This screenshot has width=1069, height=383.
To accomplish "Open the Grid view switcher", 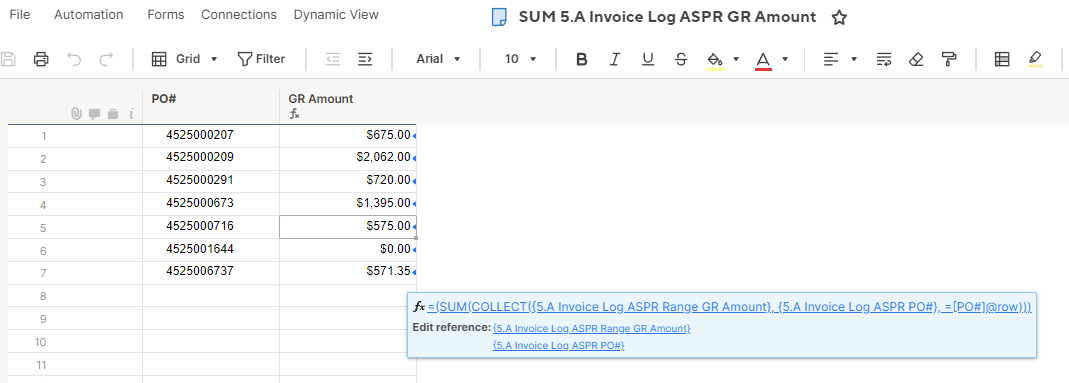I will click(185, 59).
